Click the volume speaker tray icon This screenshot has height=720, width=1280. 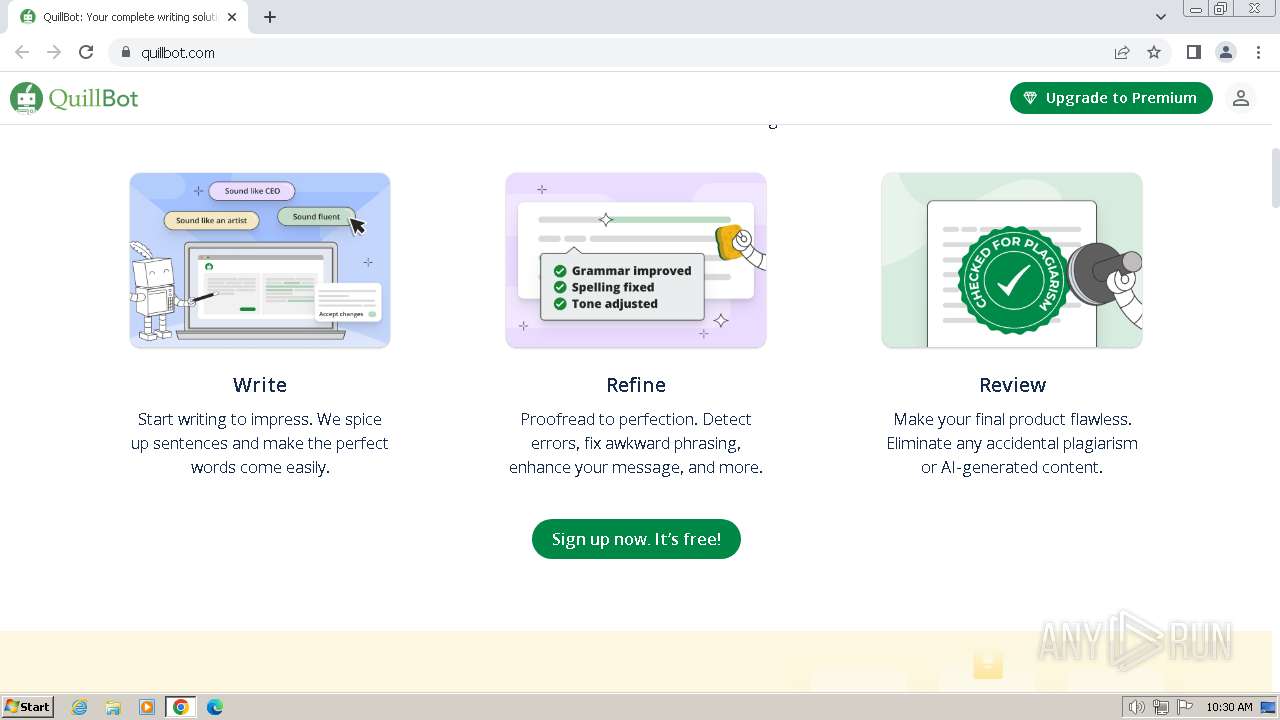click(1136, 707)
